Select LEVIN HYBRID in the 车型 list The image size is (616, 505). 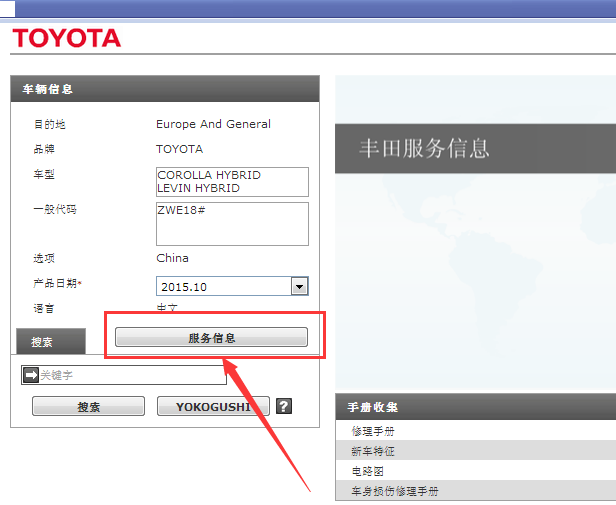click(198, 188)
